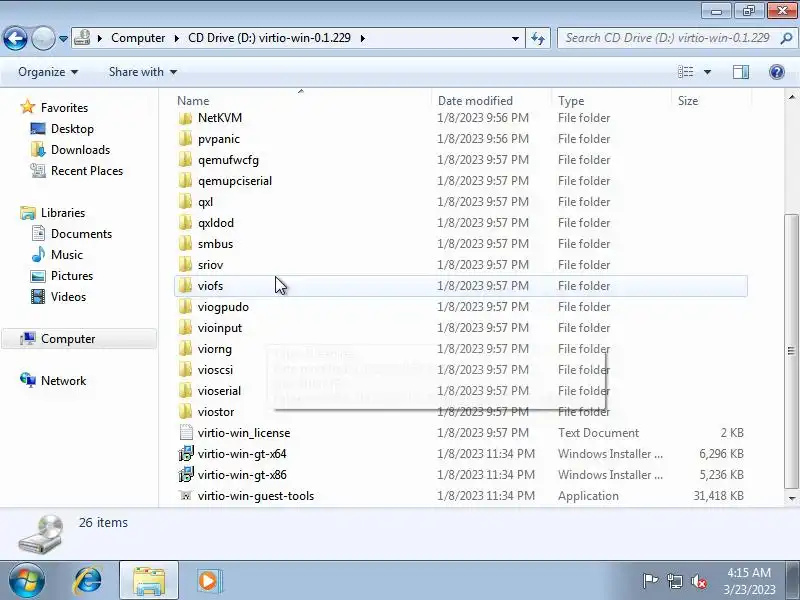Open Downloads in navigation pane
Image resolution: width=800 pixels, height=600 pixels.
[80, 149]
